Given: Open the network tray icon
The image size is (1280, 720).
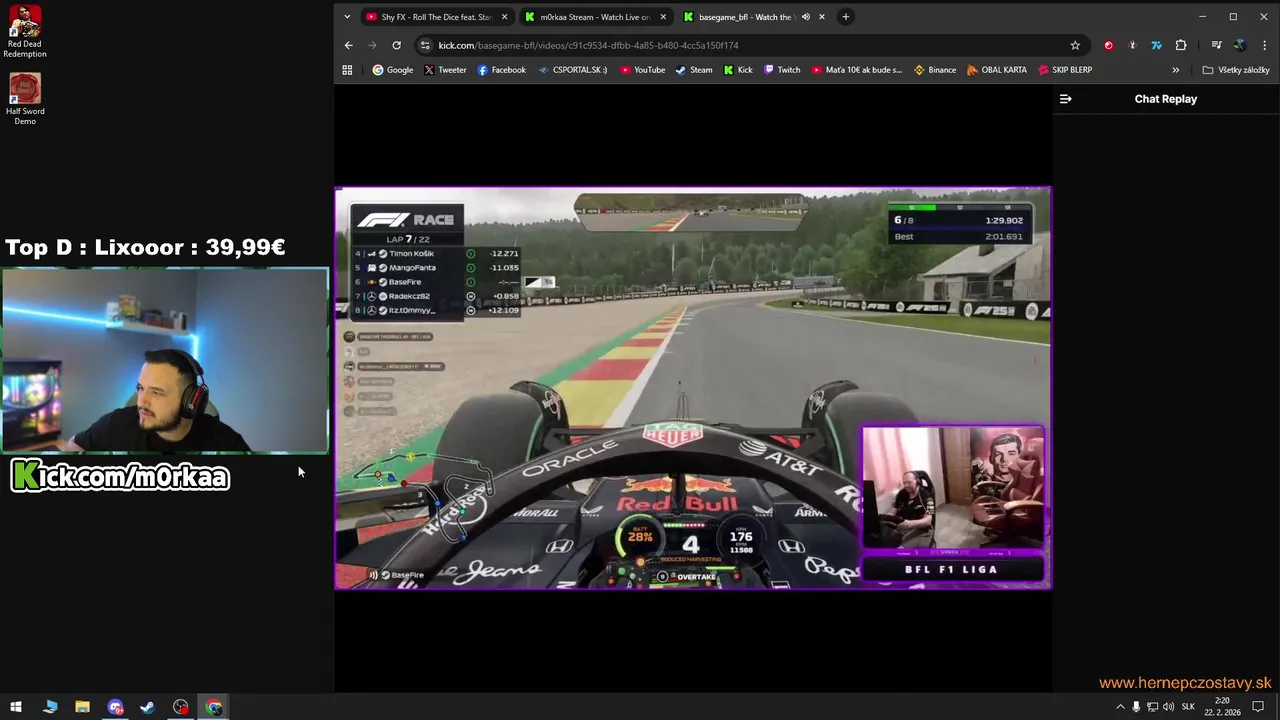Looking at the screenshot, I should [x=1152, y=707].
